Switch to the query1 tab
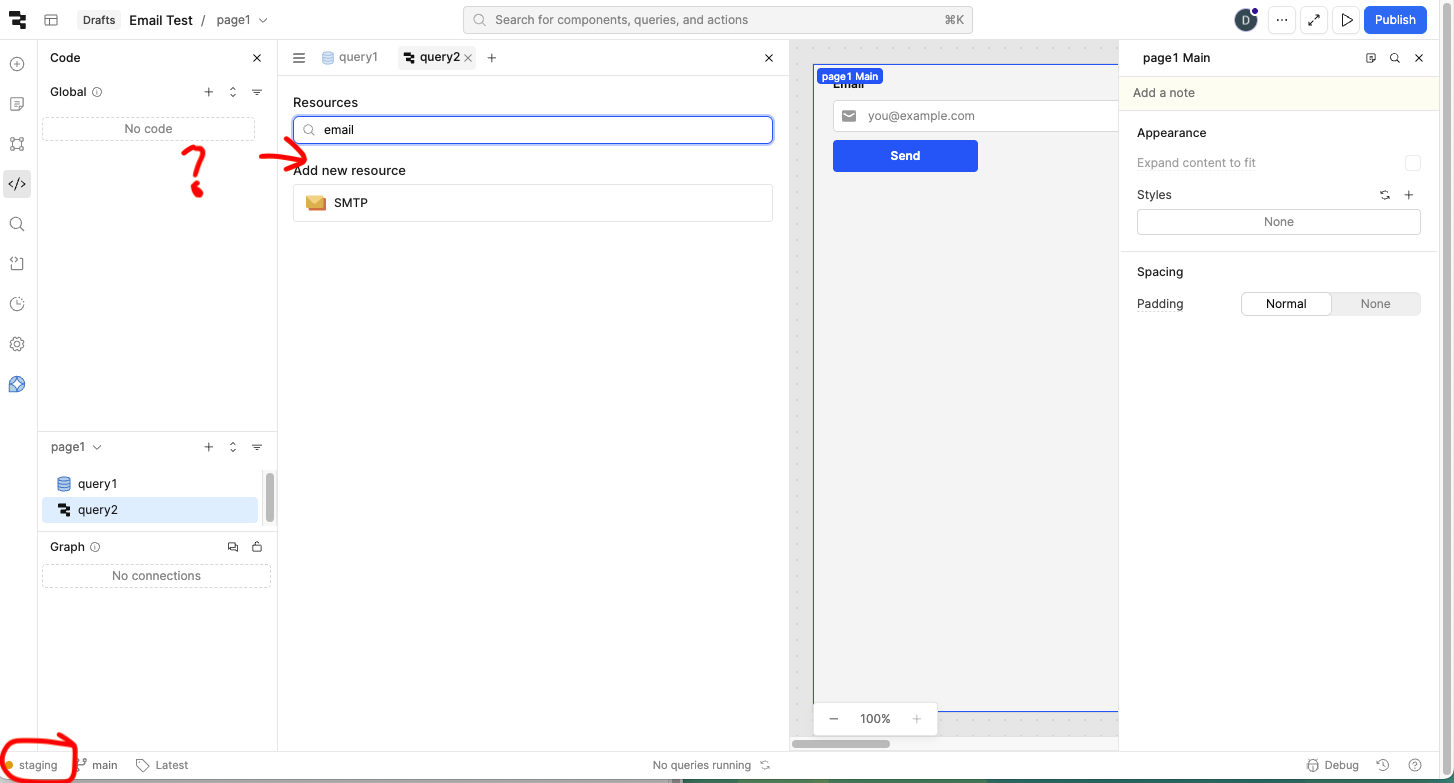Screen dimensions: 1454x783 pos(350,58)
